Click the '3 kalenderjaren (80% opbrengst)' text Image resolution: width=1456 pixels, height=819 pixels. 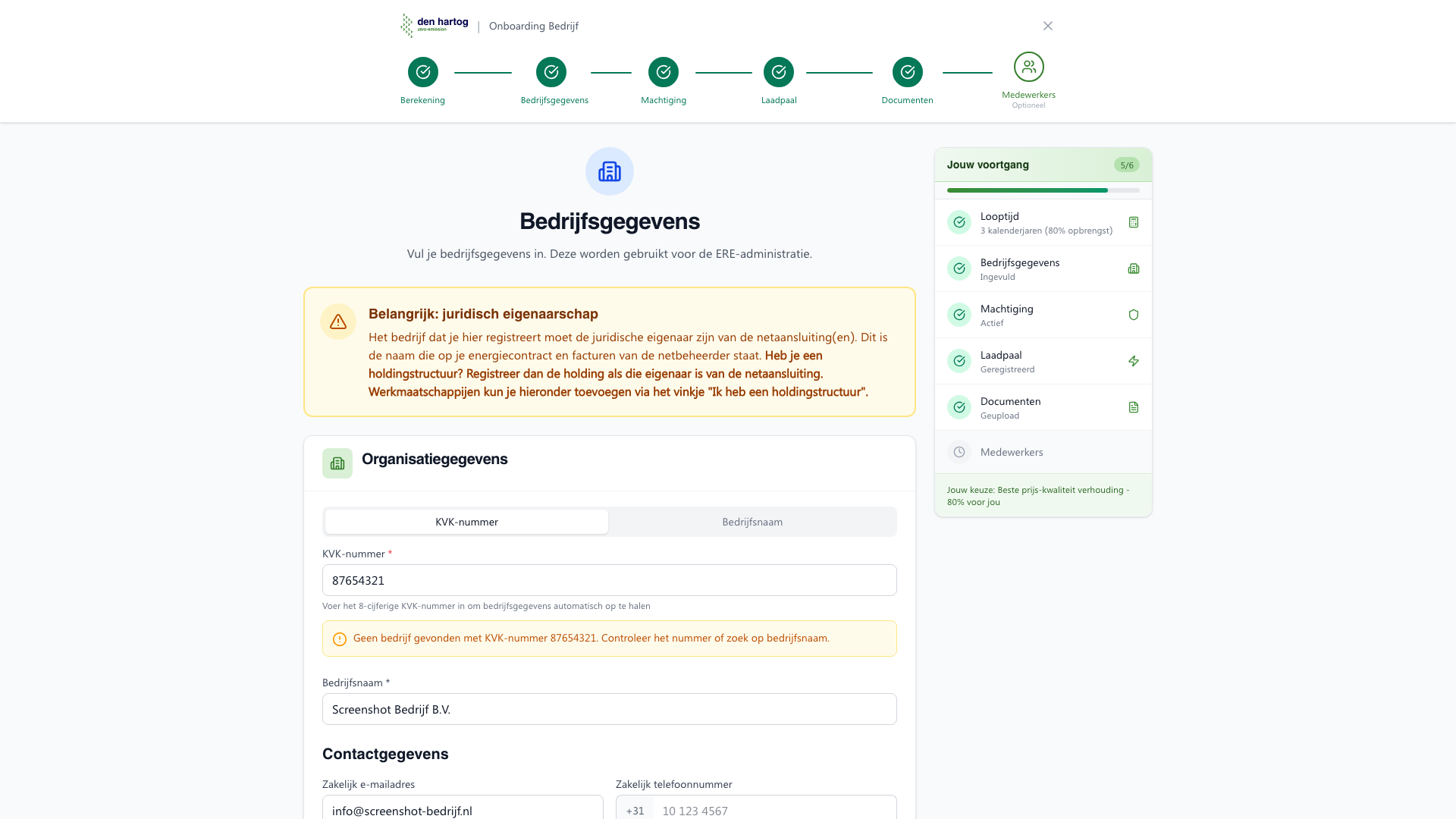[1046, 231]
